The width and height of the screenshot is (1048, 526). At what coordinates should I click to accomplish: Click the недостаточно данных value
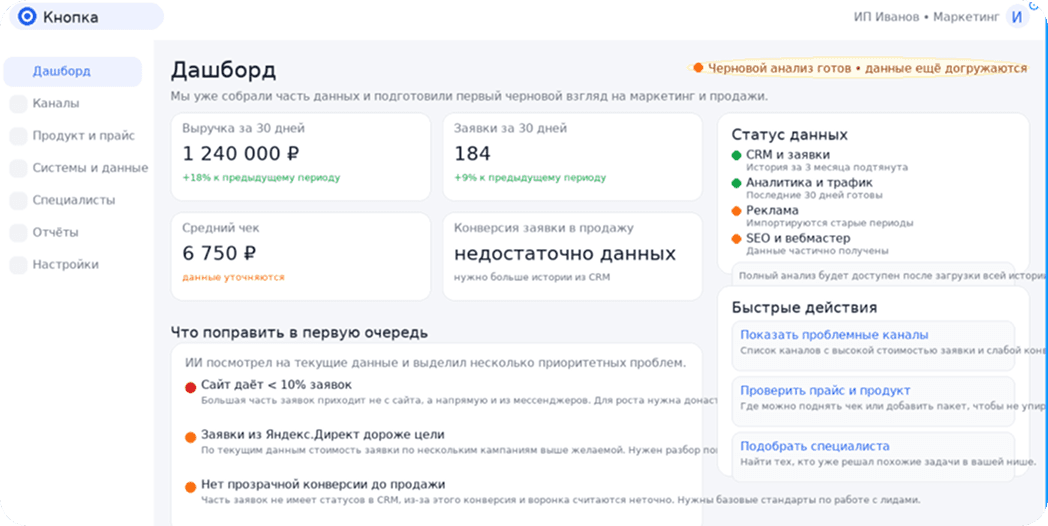click(565, 254)
